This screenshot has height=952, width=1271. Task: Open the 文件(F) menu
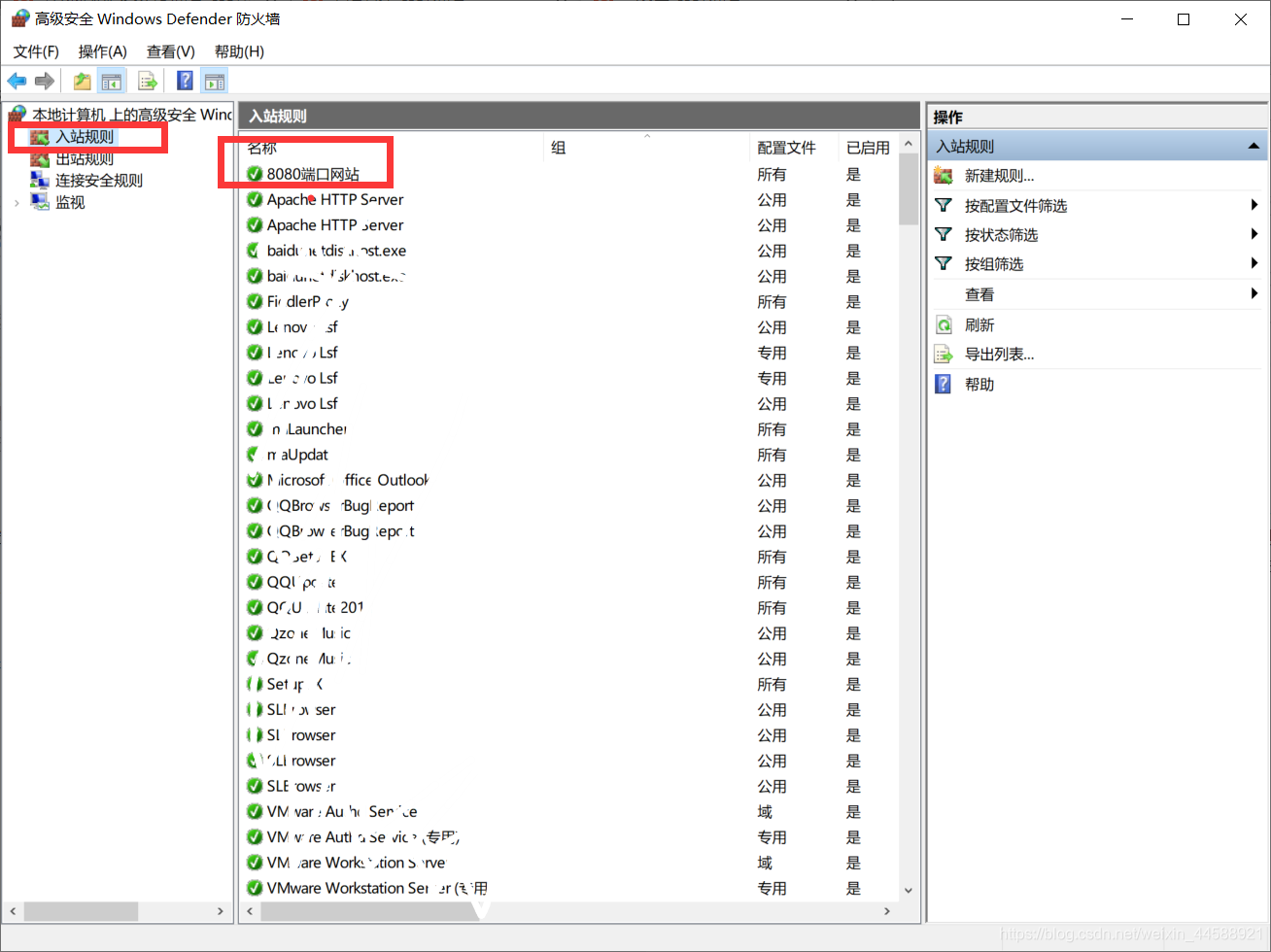36,51
